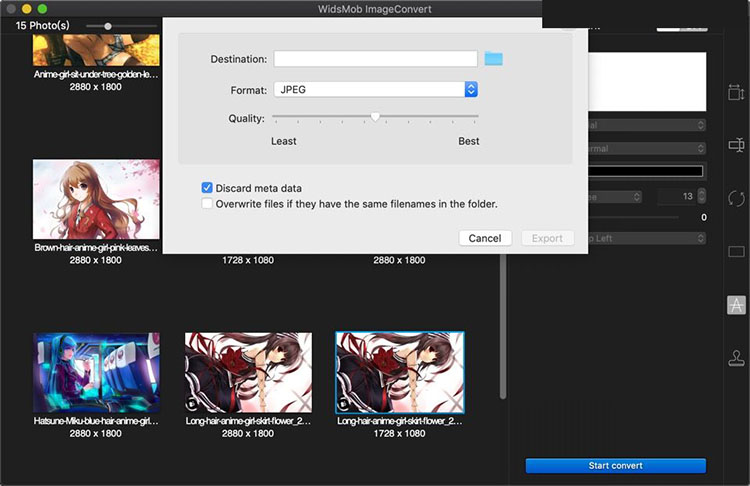750x486 pixels.
Task: Open the Format JPEG dropdown
Action: pyautogui.click(x=375, y=89)
